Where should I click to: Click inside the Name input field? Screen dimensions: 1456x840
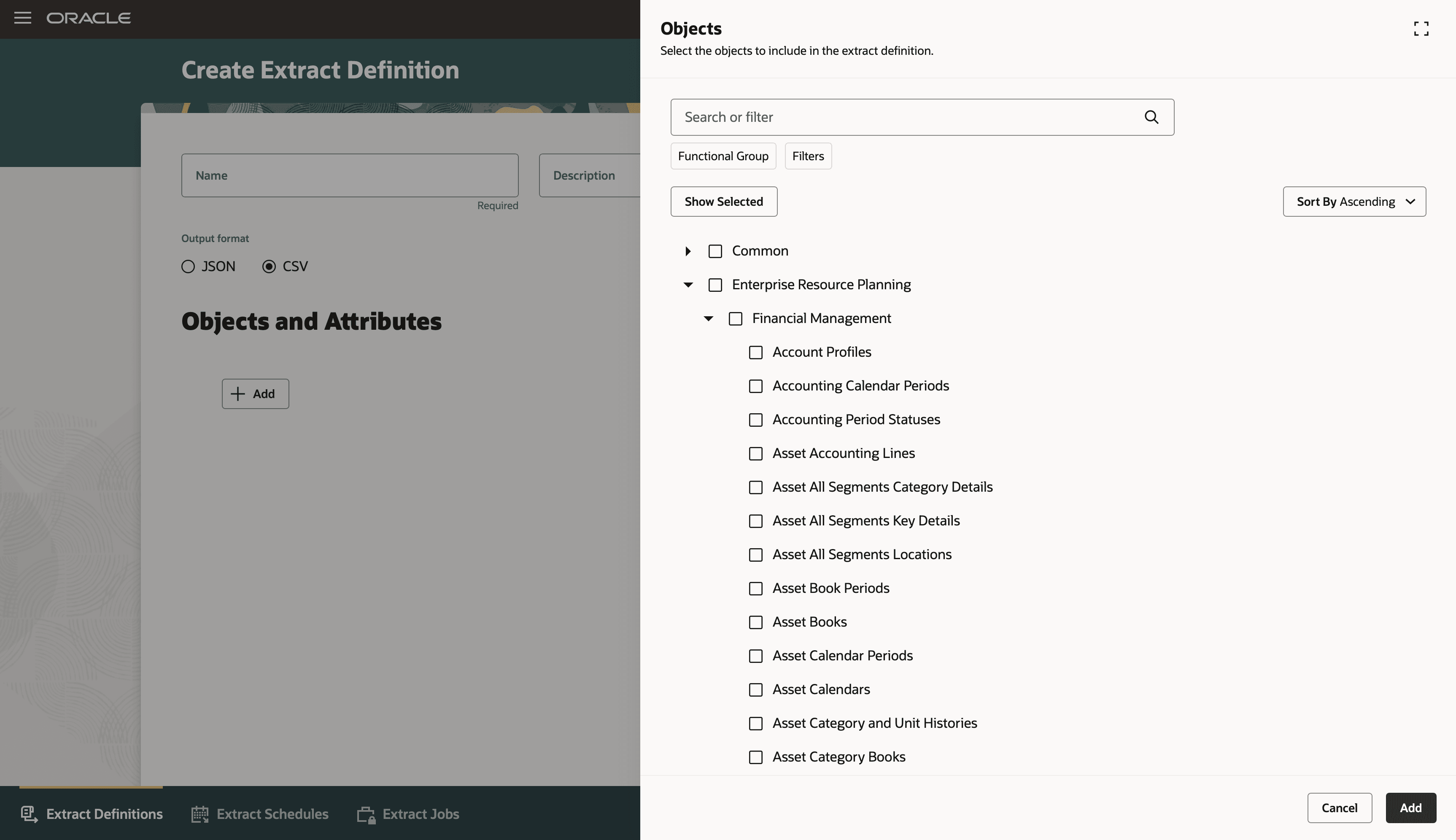coord(349,175)
